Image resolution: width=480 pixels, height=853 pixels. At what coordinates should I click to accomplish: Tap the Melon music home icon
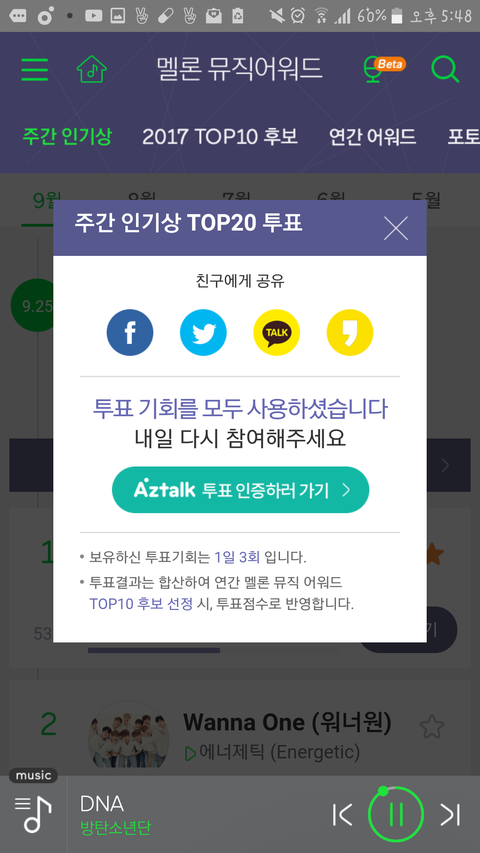point(91,69)
